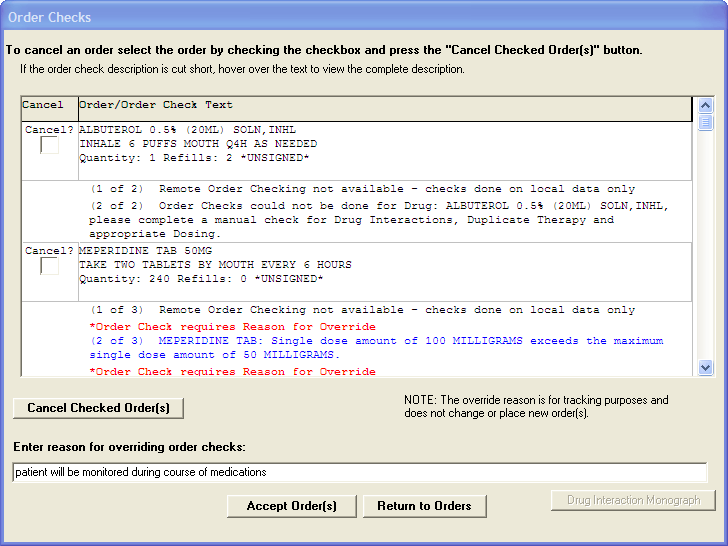Select the INHALE 6 PUFFS MOUTH Q4H line
Viewport: 728px width, 546px height.
pyautogui.click(x=198, y=143)
